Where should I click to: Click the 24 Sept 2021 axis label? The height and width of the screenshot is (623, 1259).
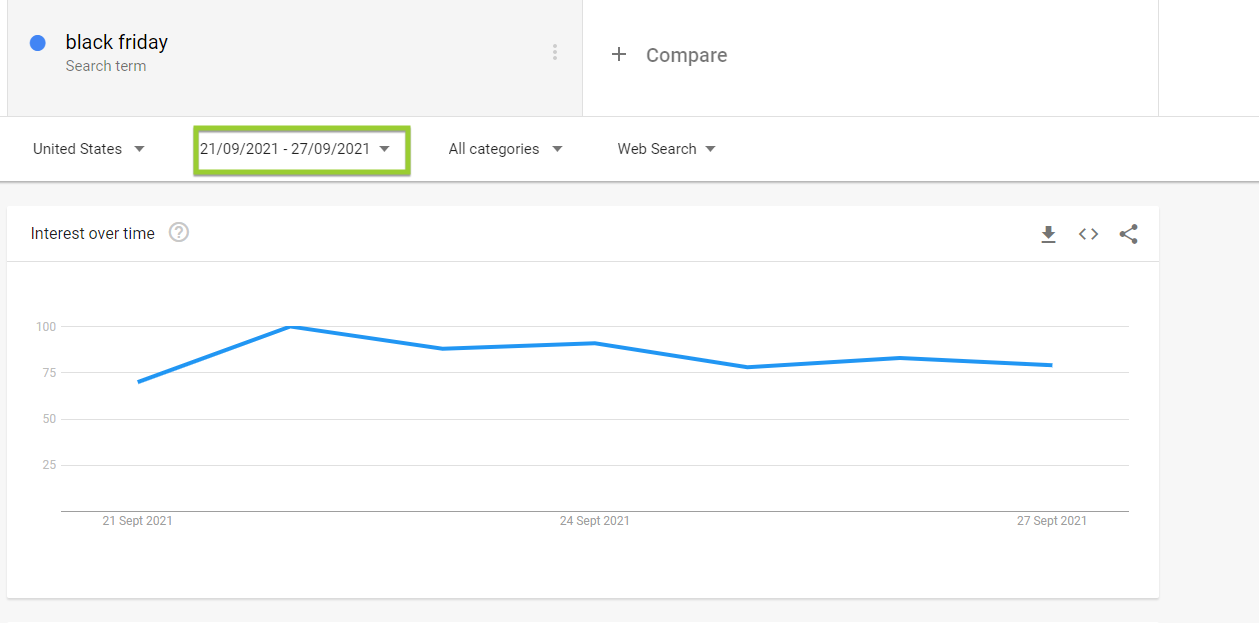click(x=594, y=520)
